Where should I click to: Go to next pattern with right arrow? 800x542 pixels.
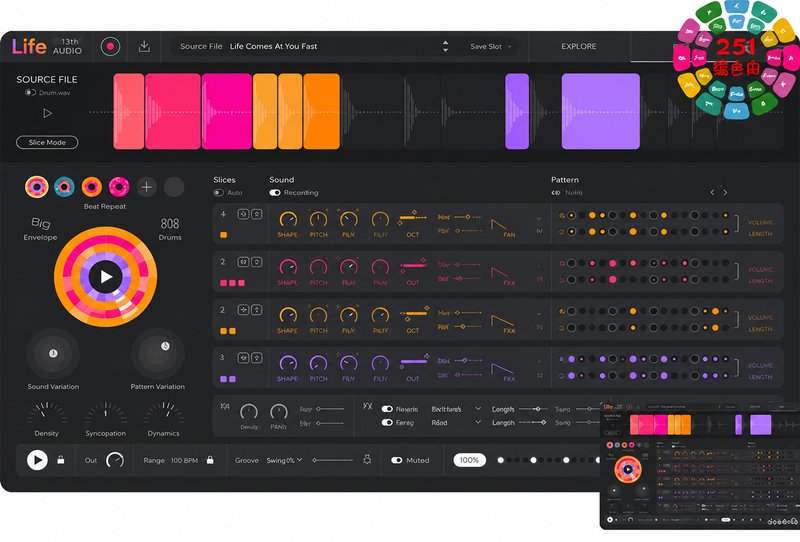tap(725, 192)
